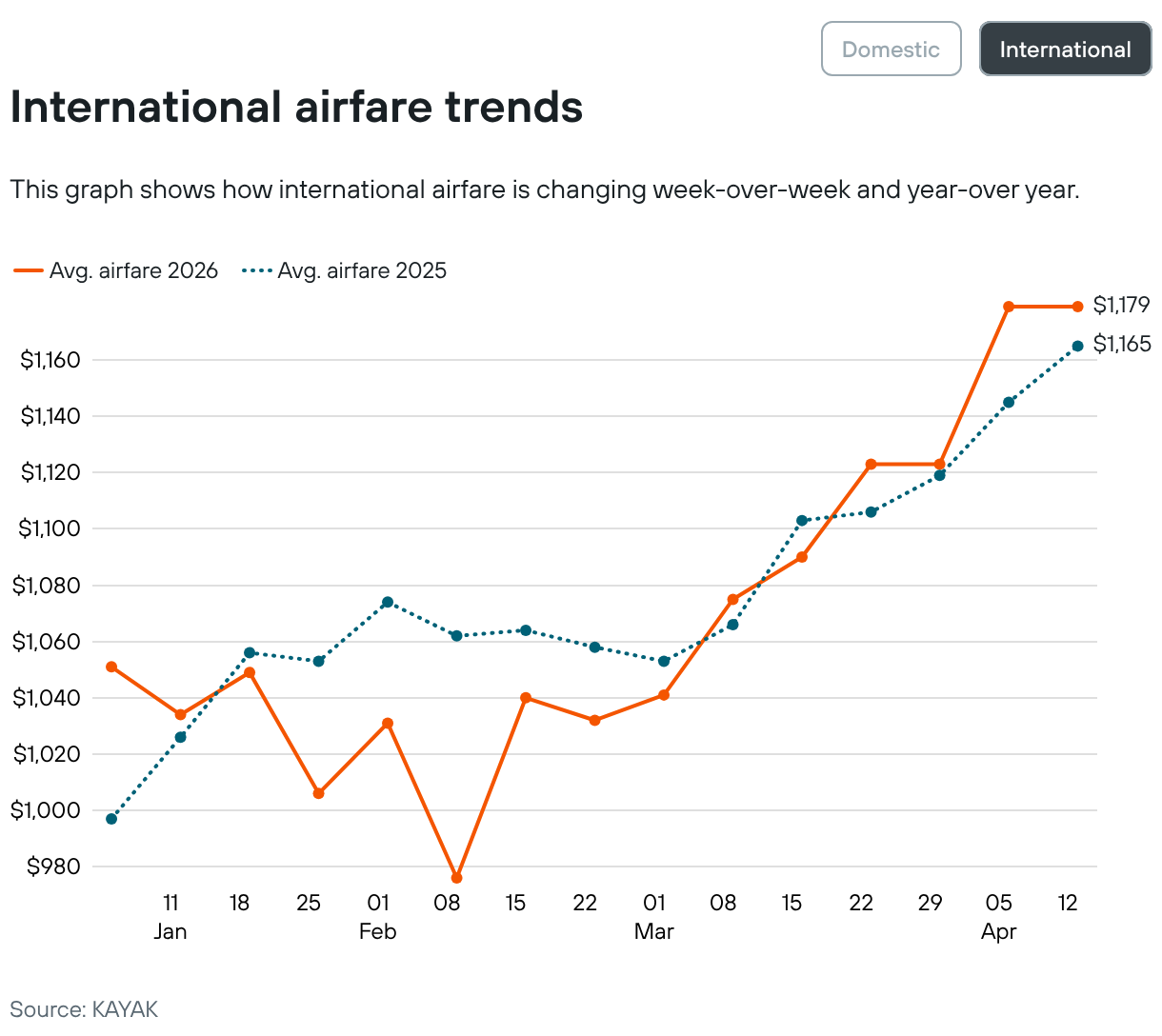Select the first orange 2026 point near $1,050
The height and width of the screenshot is (1036, 1162).
(111, 667)
